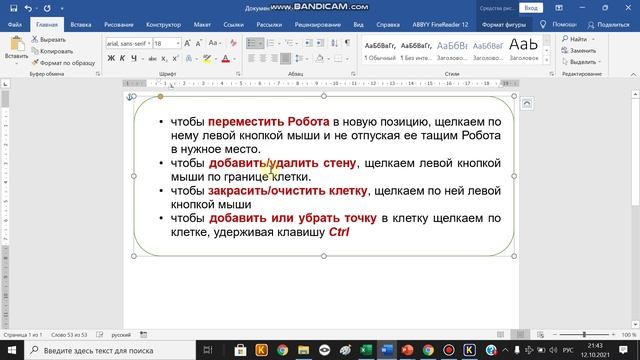The width and height of the screenshot is (640, 360).
Task: Click the redo/repeat icon in the title bar
Action: [47, 8]
